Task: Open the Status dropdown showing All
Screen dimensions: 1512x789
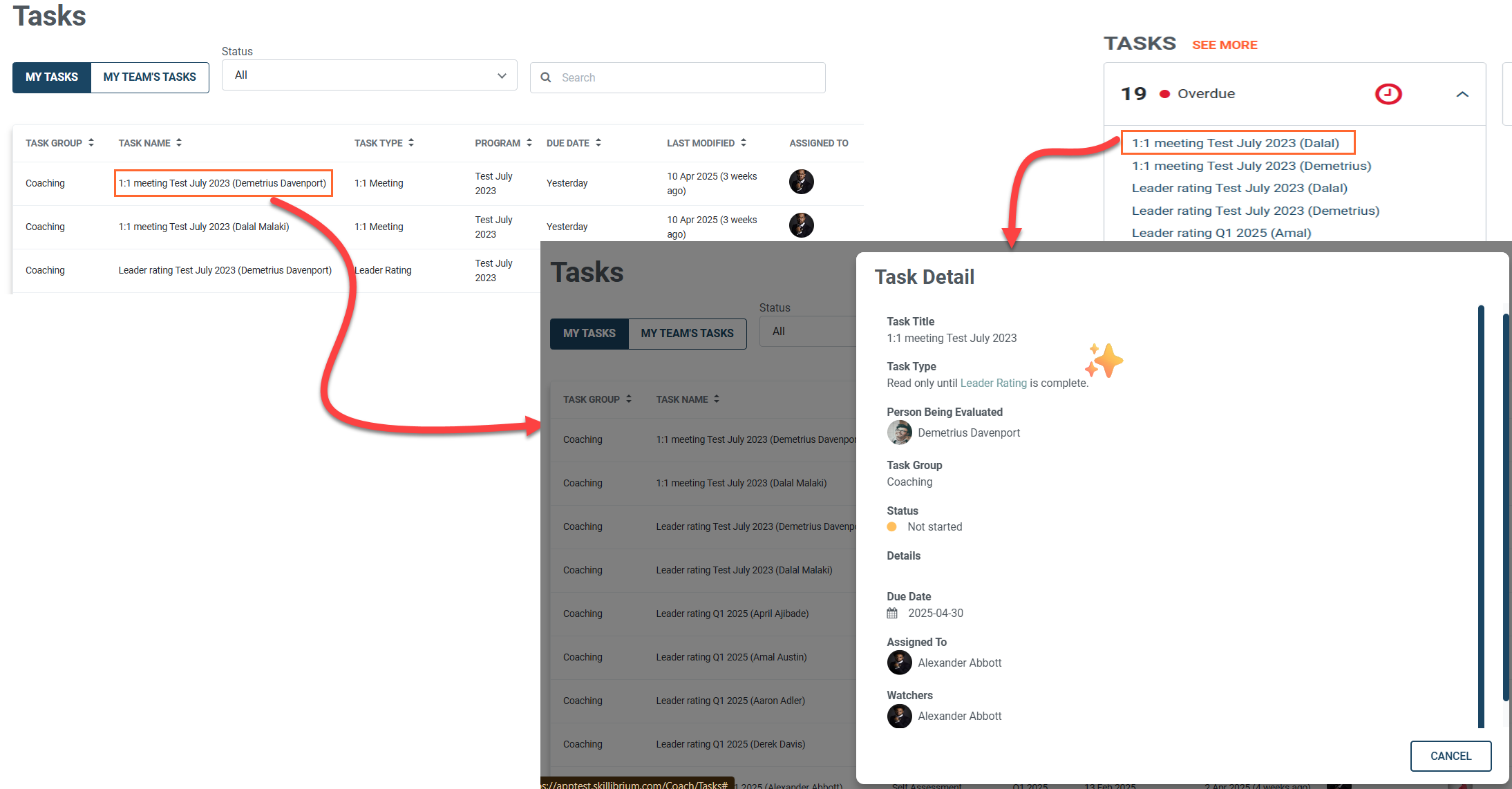Action: coord(370,75)
